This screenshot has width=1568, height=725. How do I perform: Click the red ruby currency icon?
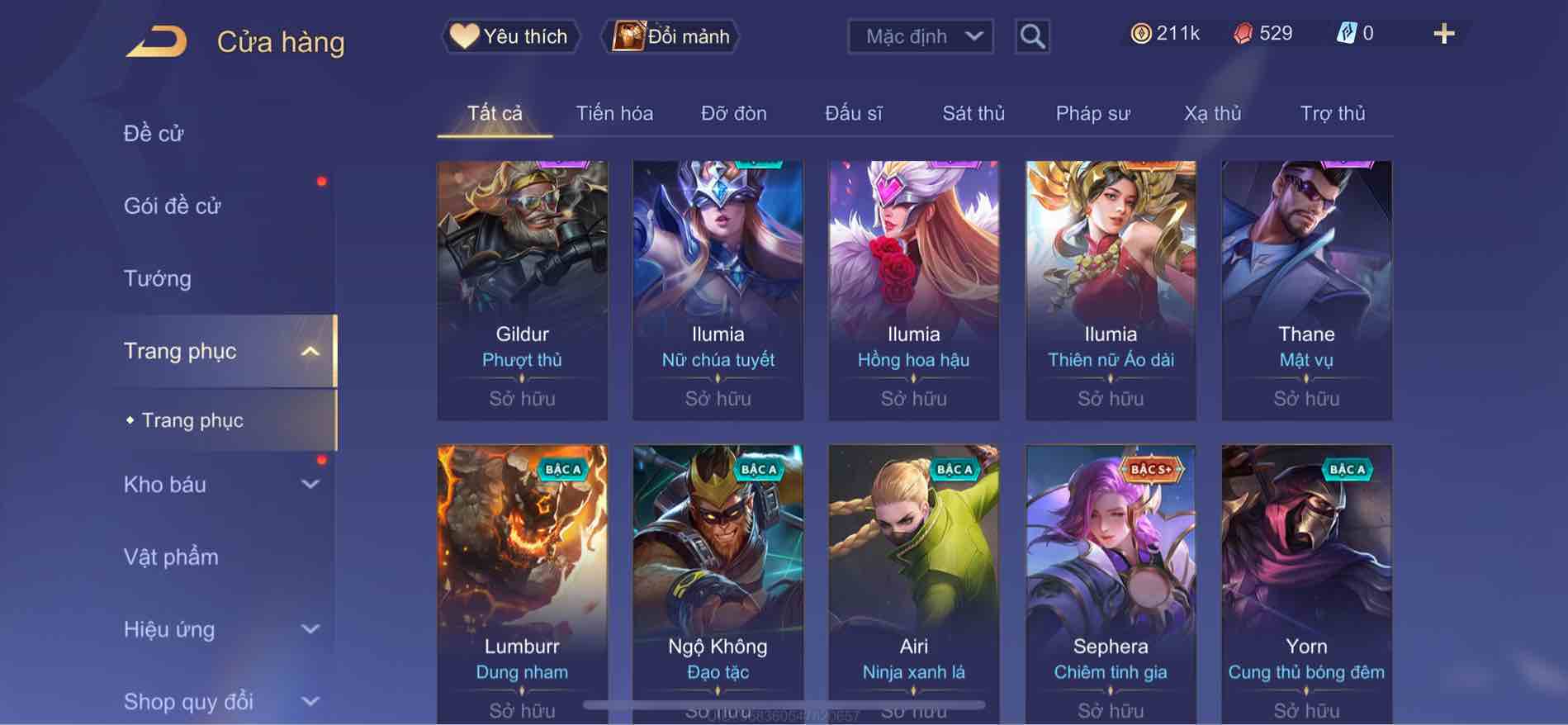click(1244, 34)
